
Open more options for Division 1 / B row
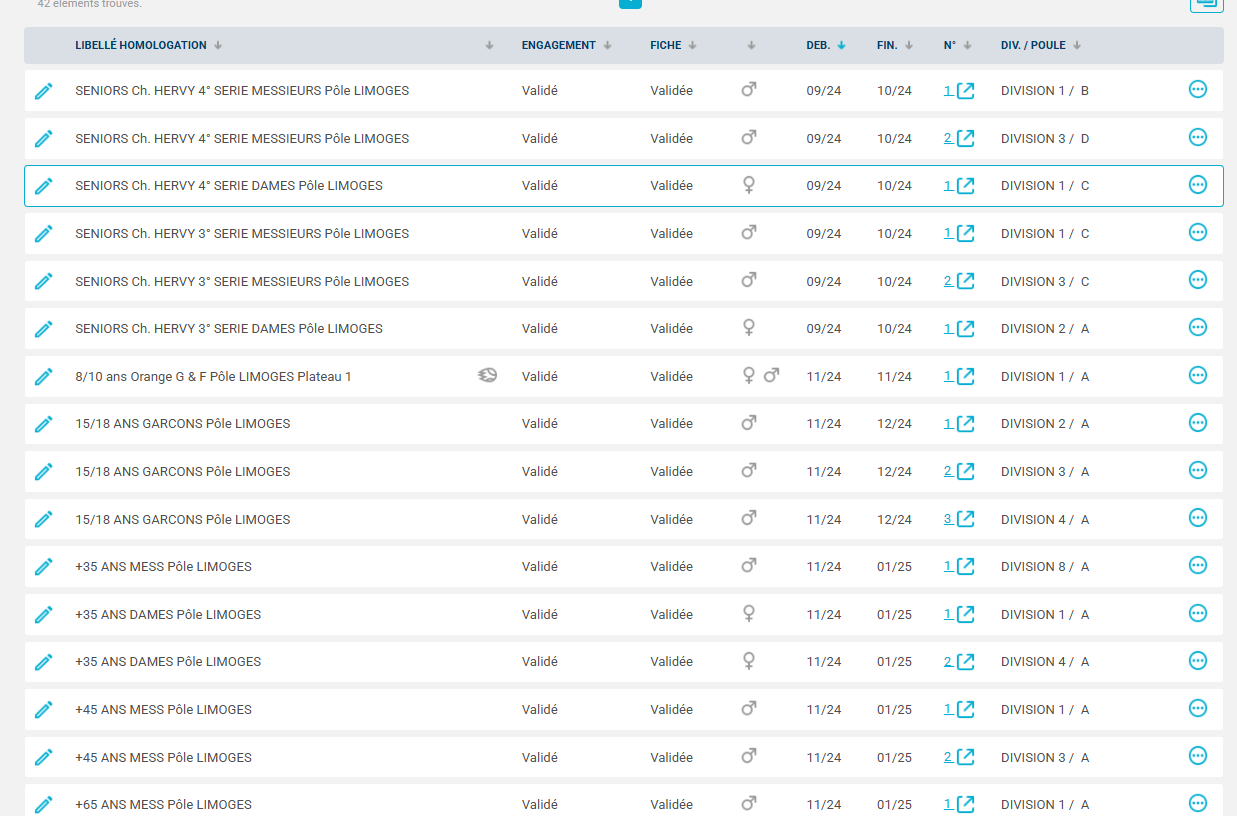pos(1197,90)
